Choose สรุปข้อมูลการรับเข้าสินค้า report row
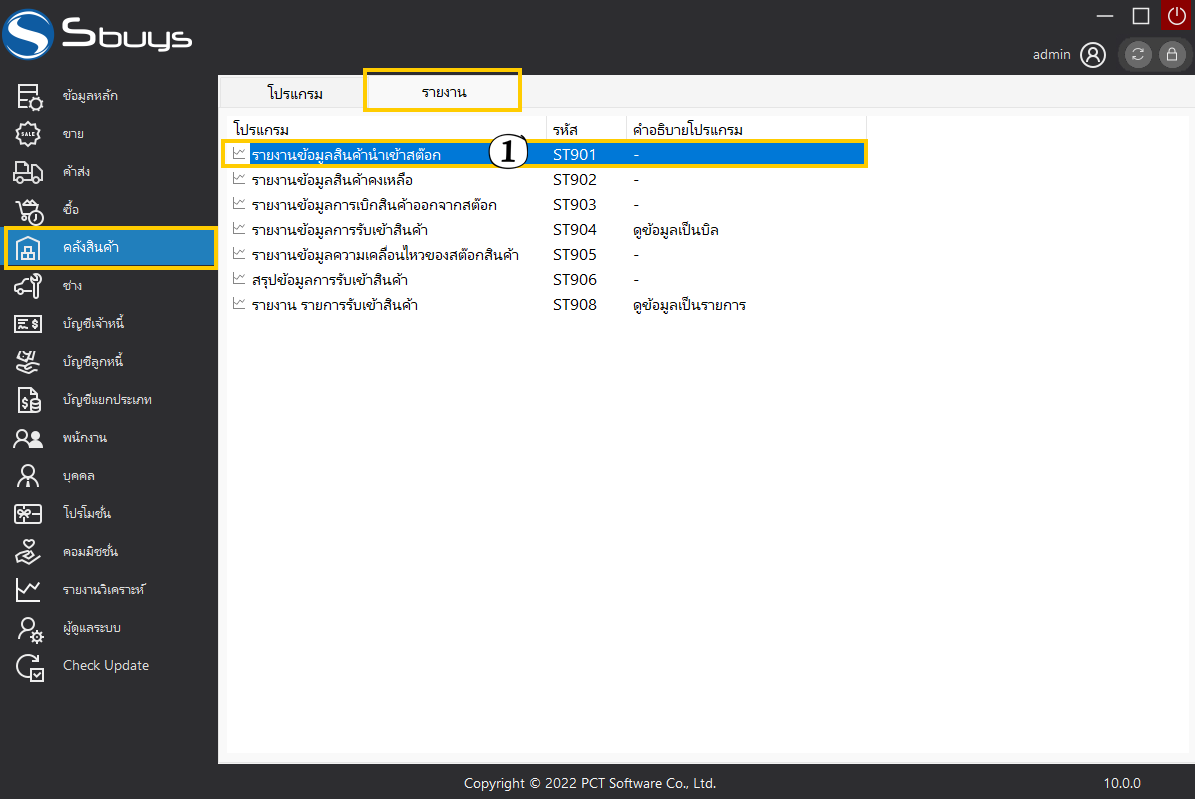 [329, 280]
